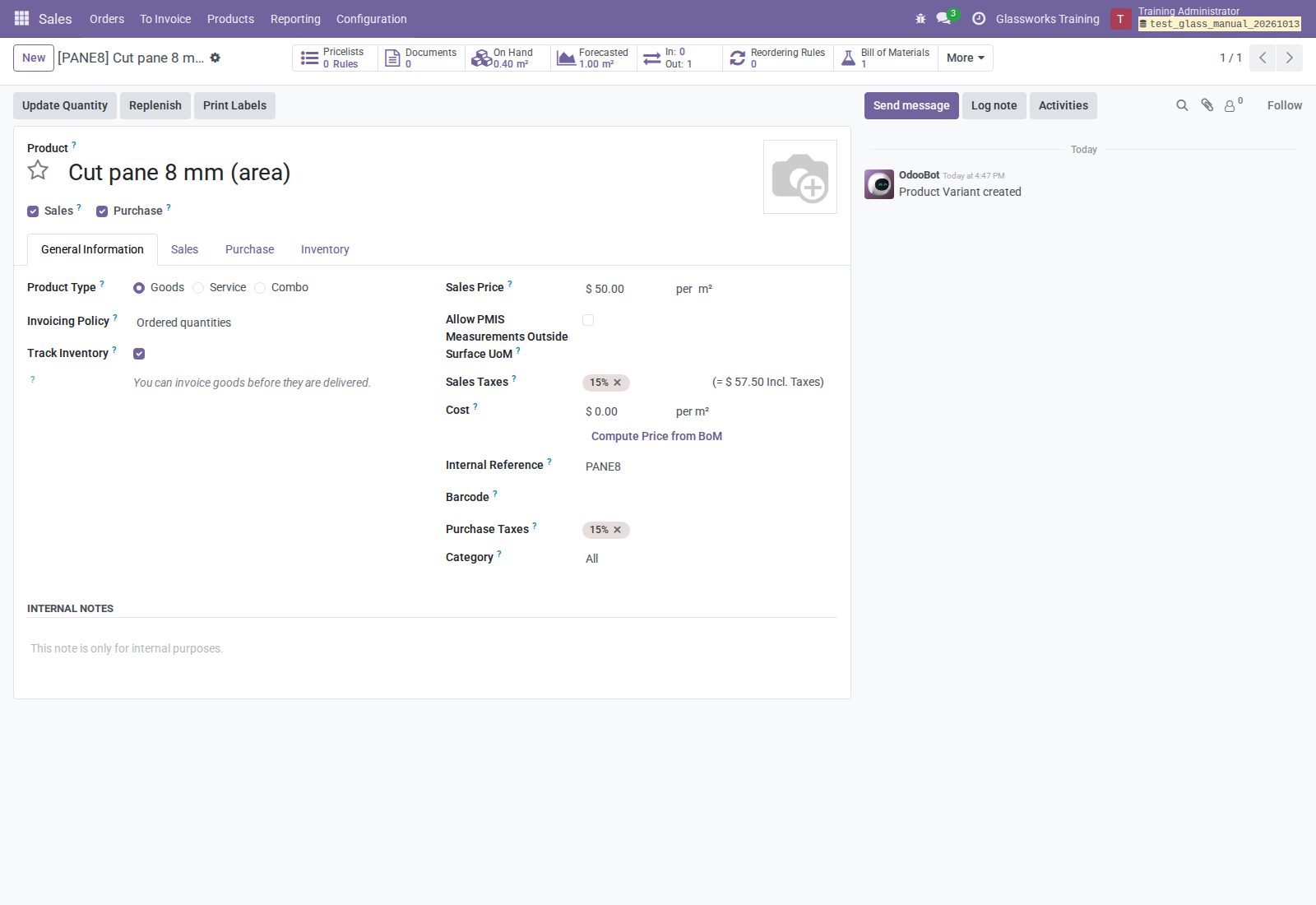Switch to the Inventory tab
The height and width of the screenshot is (905, 1316).
point(325,249)
